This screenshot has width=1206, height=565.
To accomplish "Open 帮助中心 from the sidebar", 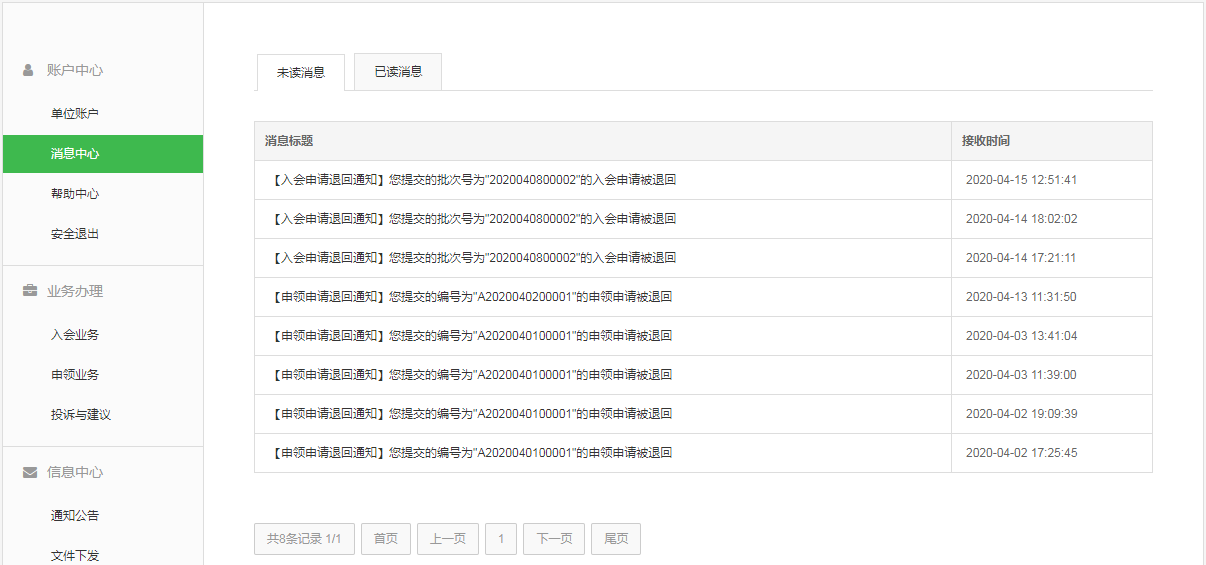I will coord(75,194).
